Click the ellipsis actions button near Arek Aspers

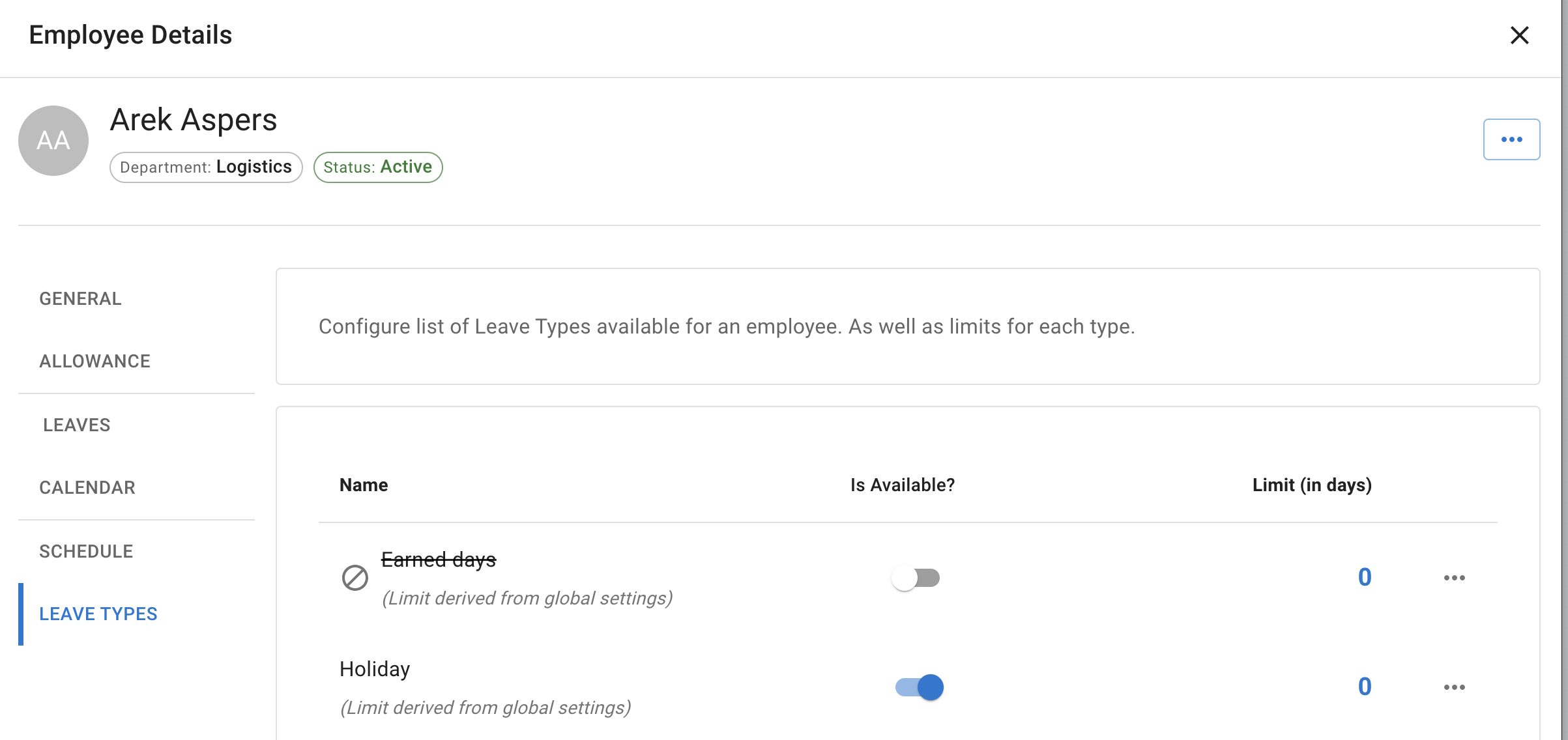point(1511,138)
